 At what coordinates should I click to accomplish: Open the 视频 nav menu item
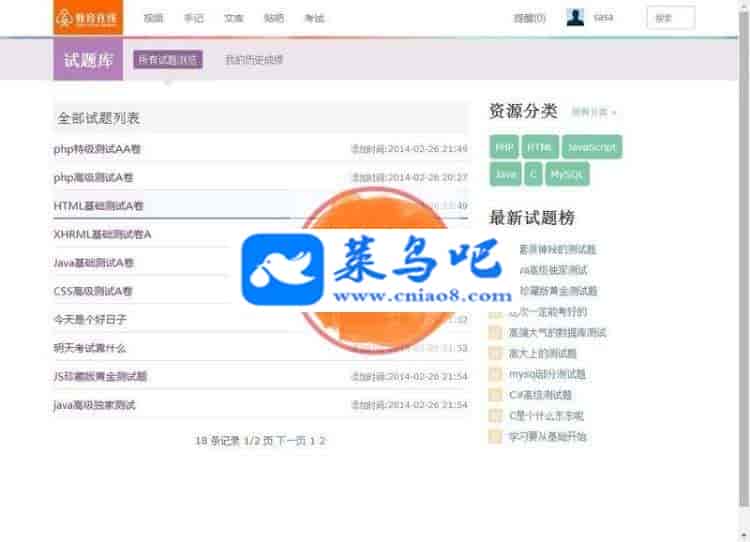coord(154,18)
